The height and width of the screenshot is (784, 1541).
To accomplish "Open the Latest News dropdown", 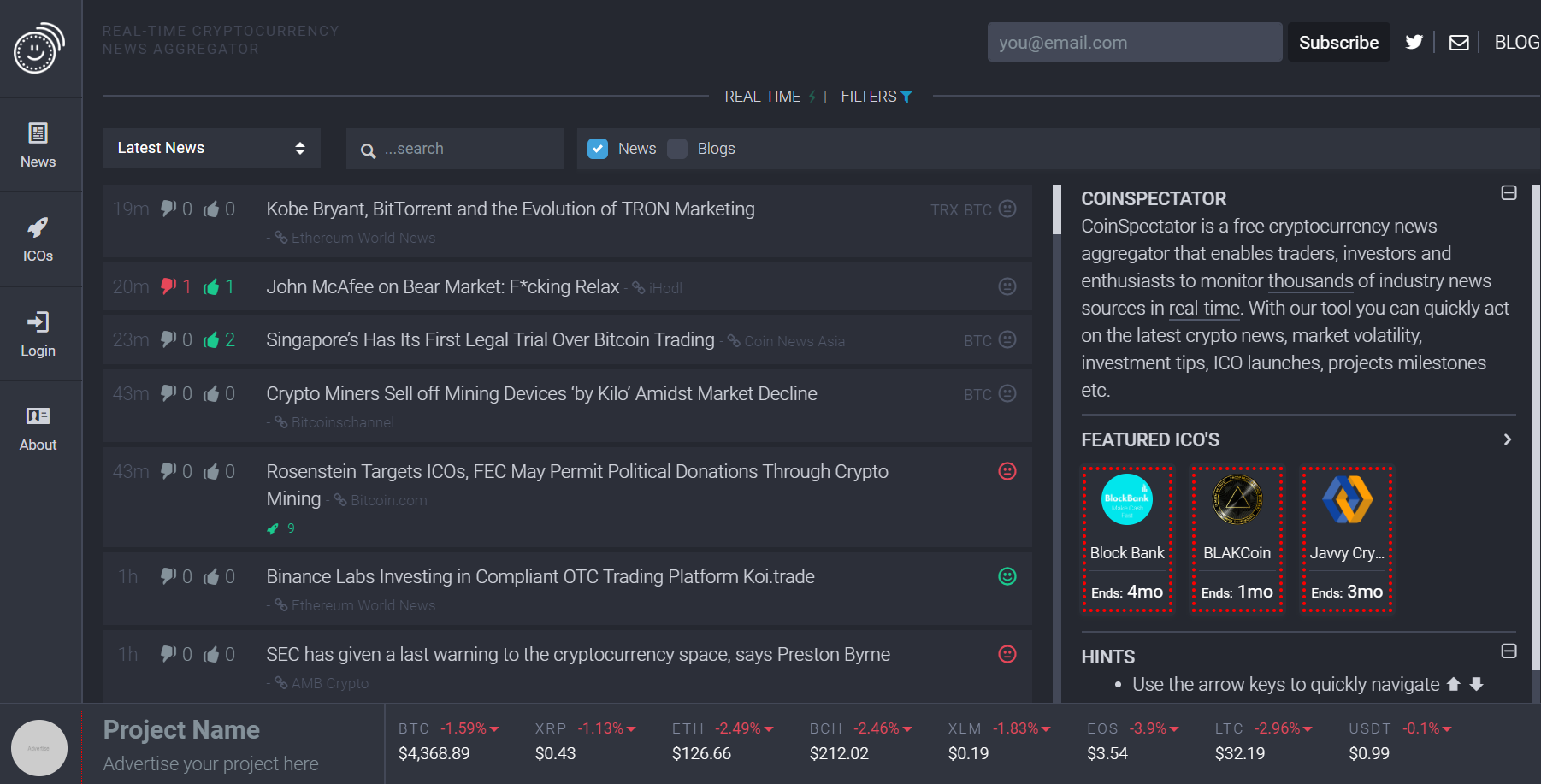I will 211,148.
